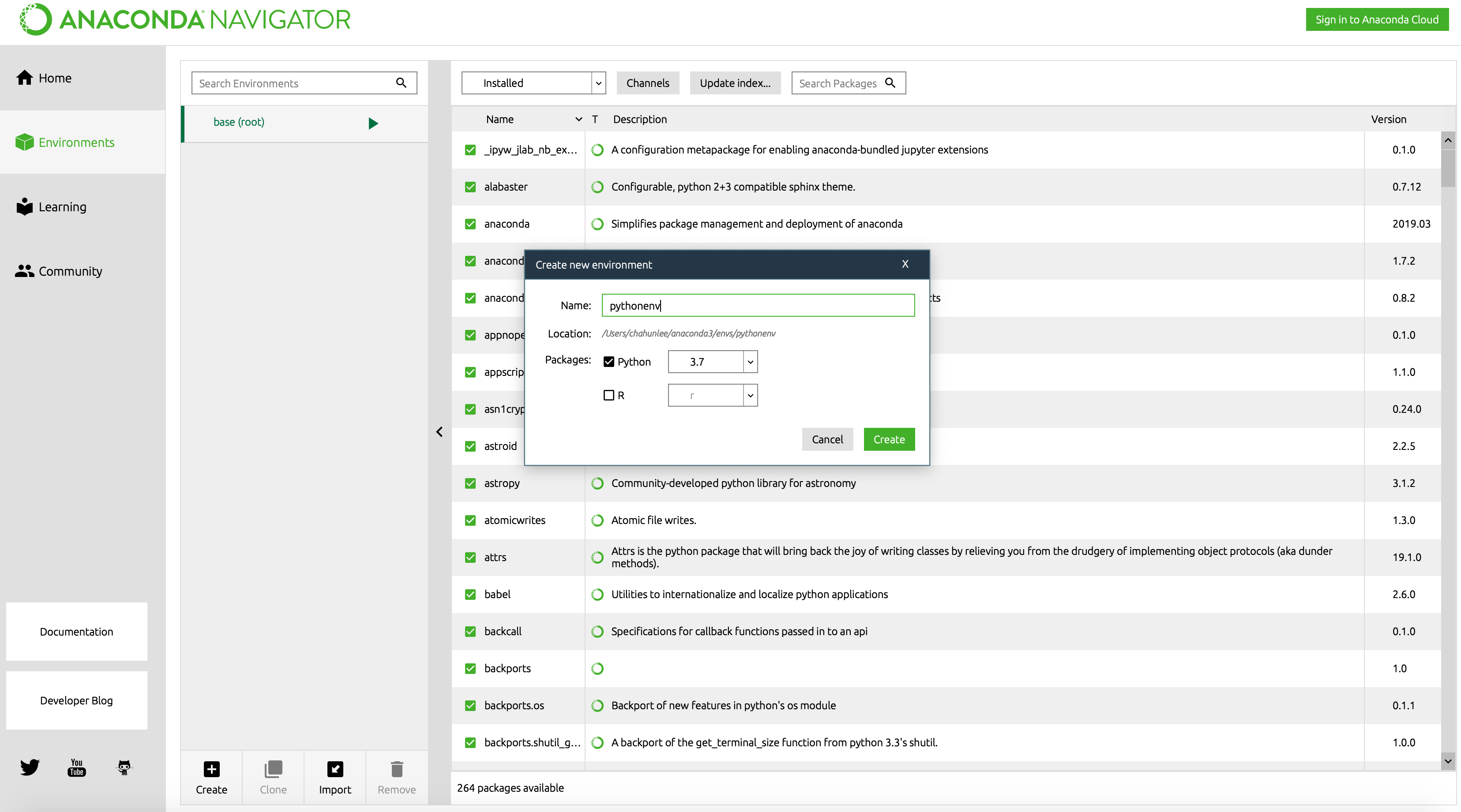Click the package type icon for attrs
The width and height of the screenshot is (1461, 812).
(597, 558)
